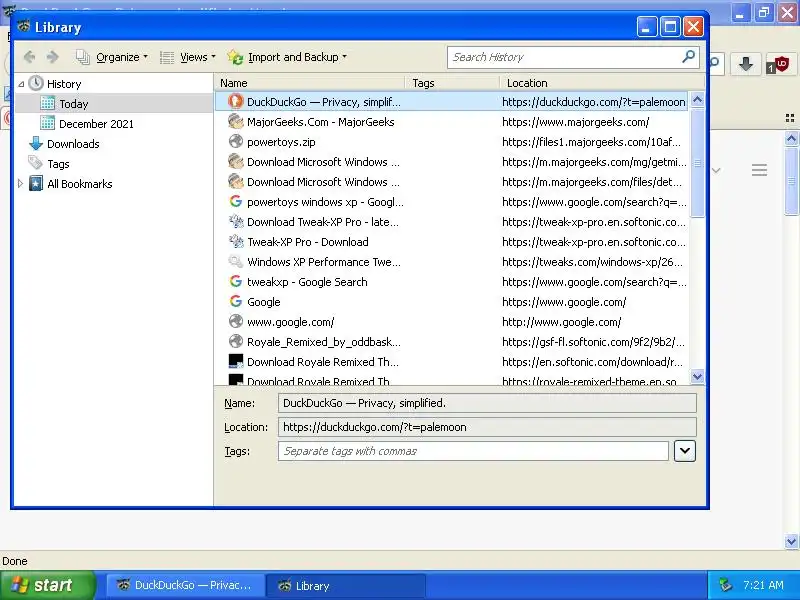This screenshot has width=800, height=600.
Task: Click the uBlock shield icon in browser
Action: (779, 65)
